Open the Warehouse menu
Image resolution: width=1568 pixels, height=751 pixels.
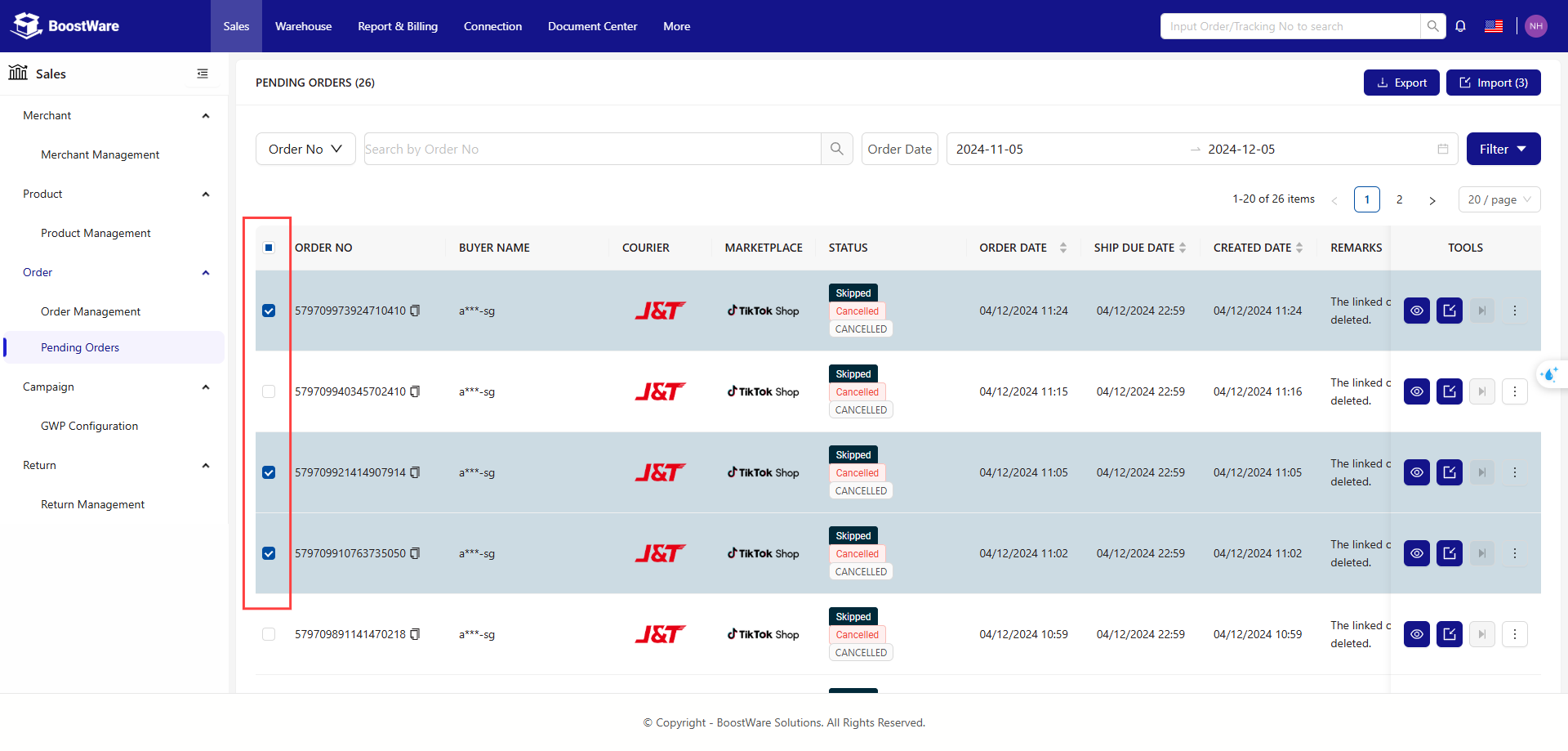(x=303, y=26)
